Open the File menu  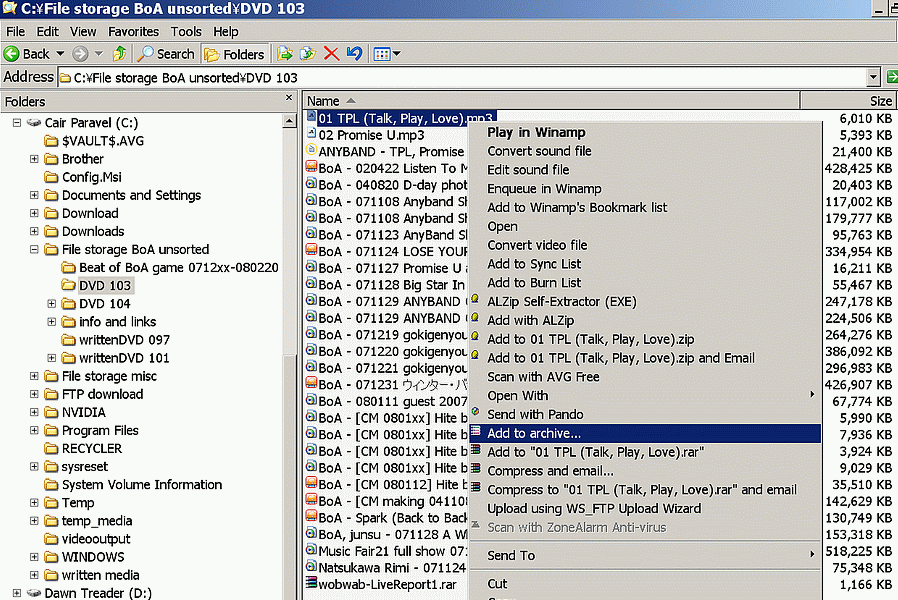pyautogui.click(x=15, y=31)
